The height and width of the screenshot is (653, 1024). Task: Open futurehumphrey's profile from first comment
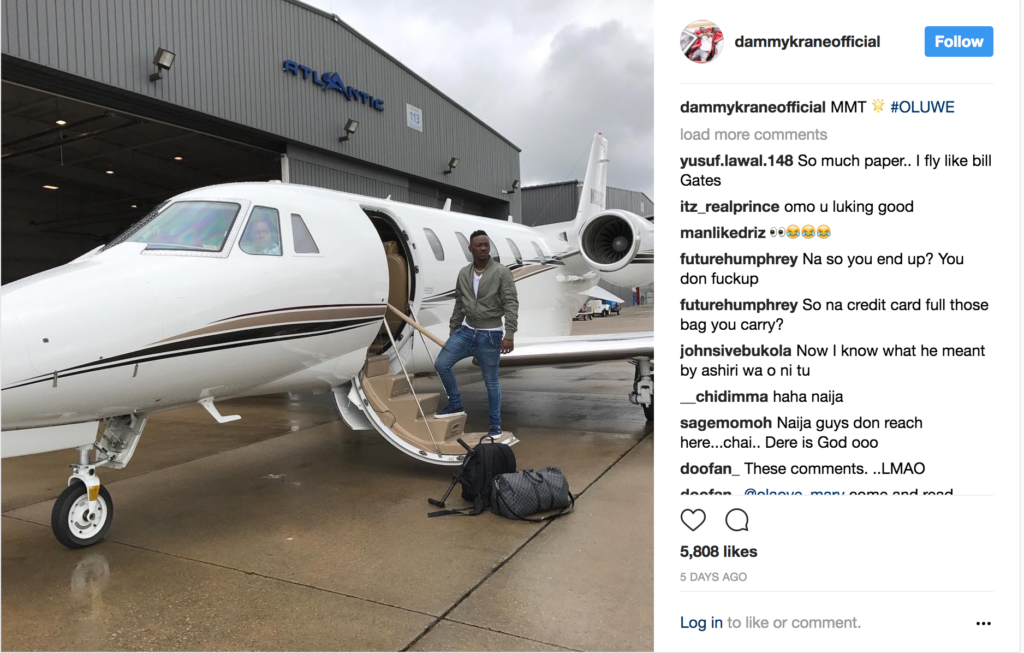[739, 259]
